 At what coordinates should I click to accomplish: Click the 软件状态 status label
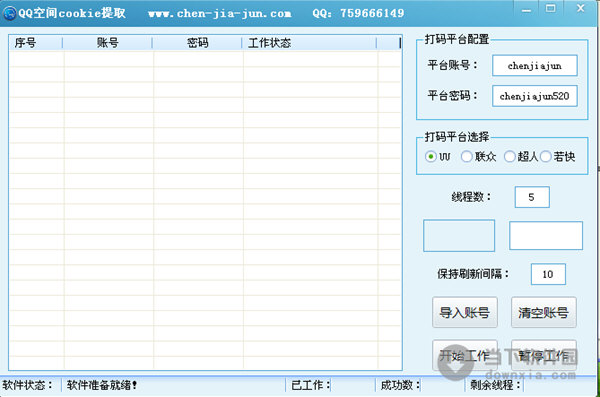point(27,385)
